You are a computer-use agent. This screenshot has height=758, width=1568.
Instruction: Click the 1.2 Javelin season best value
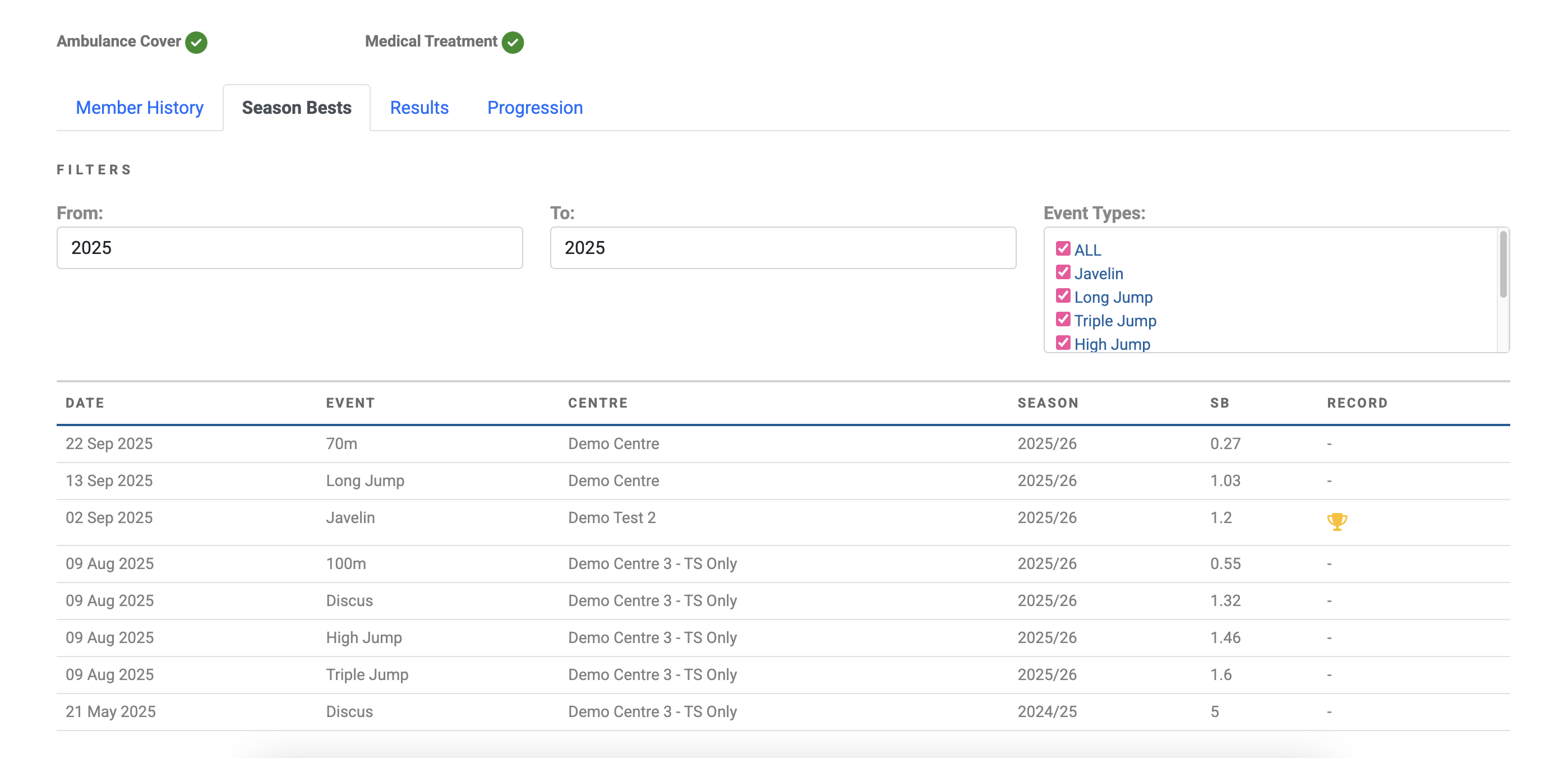[1221, 517]
